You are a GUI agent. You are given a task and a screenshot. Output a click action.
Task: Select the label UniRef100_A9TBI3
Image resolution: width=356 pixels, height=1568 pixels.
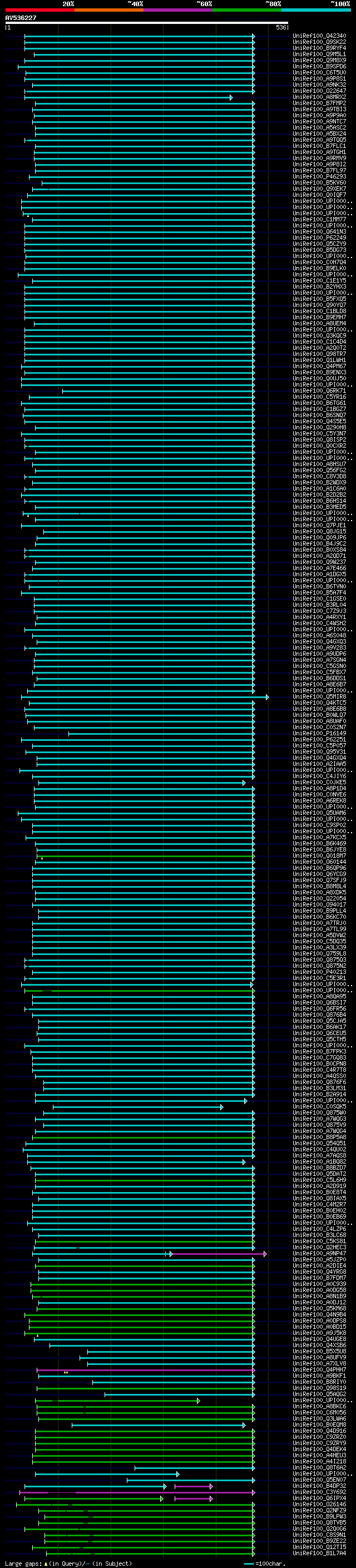319,110
